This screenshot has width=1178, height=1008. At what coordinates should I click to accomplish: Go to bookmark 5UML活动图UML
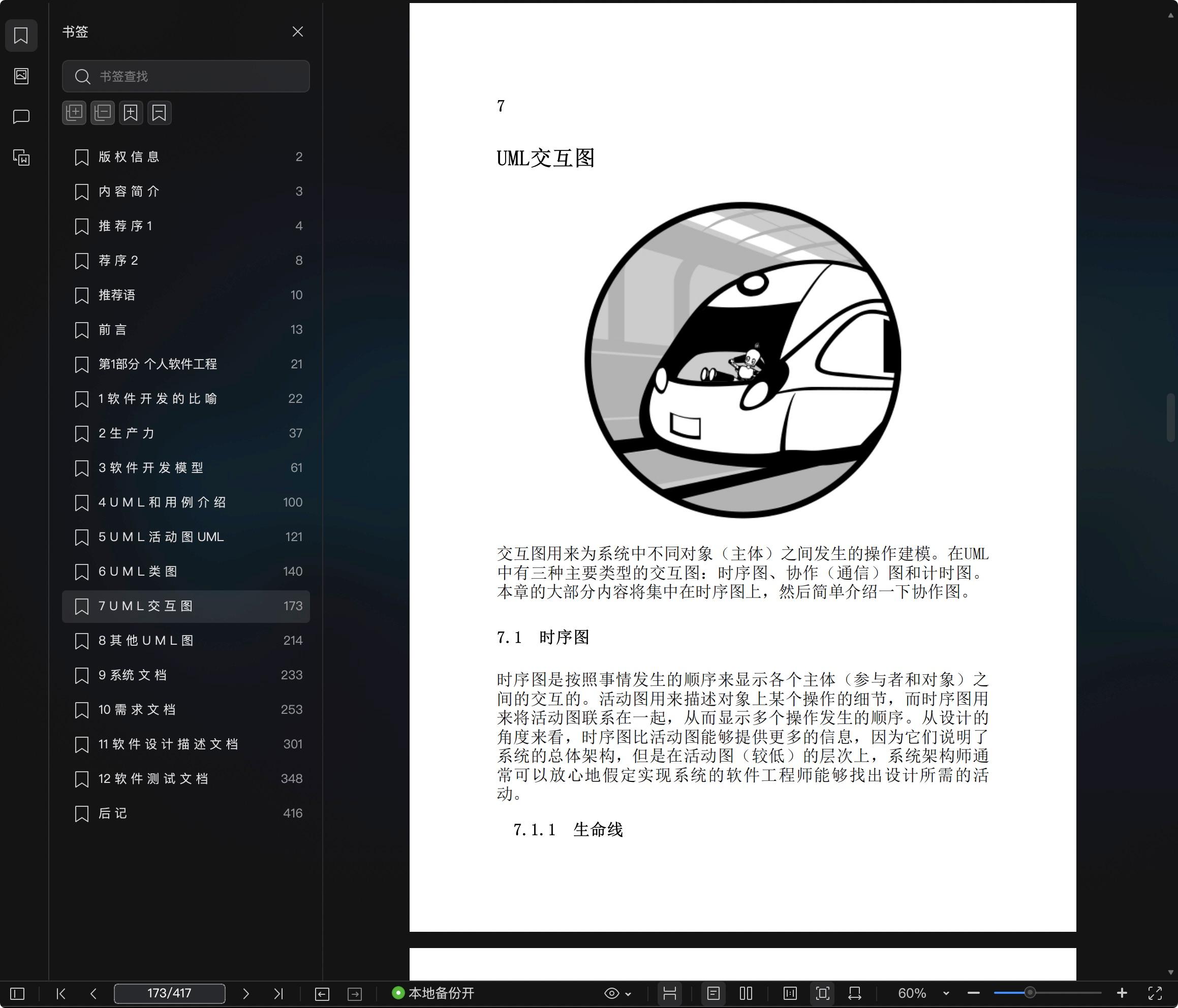pos(186,537)
